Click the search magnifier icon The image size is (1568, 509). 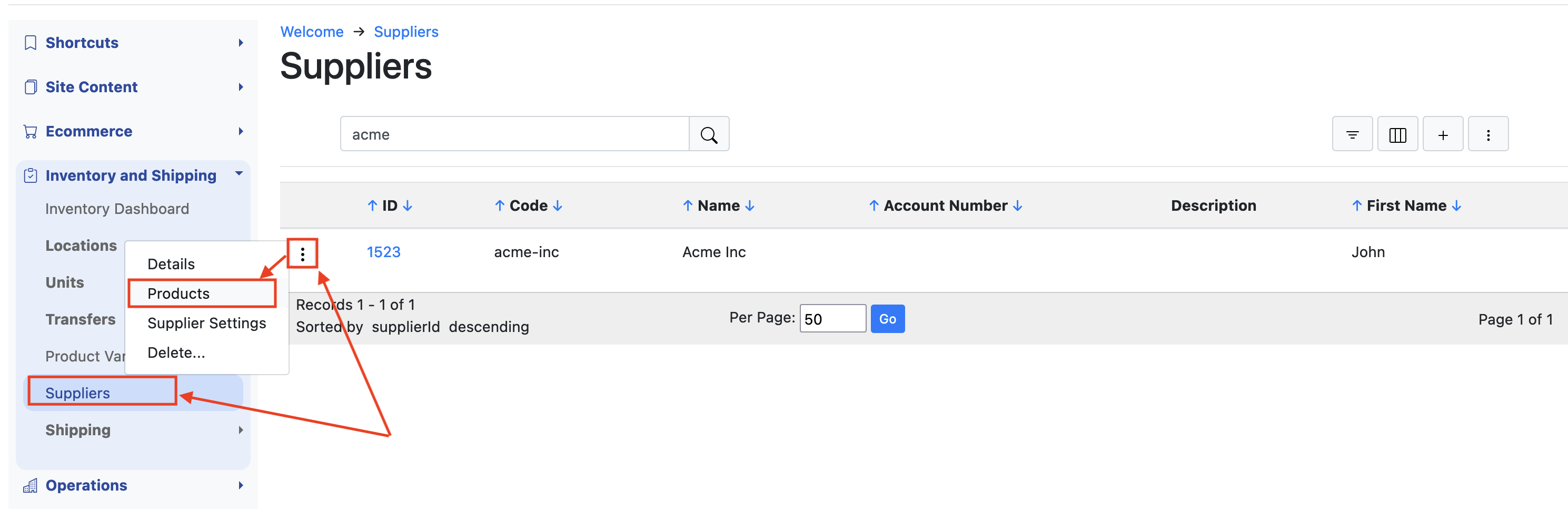pyautogui.click(x=709, y=134)
